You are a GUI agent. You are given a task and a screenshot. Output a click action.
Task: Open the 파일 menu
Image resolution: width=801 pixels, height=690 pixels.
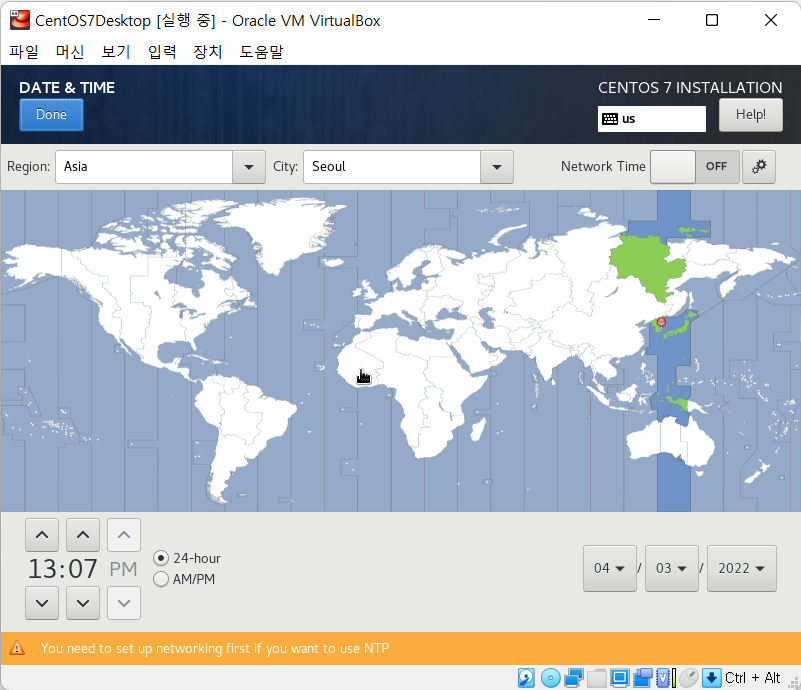click(x=24, y=52)
